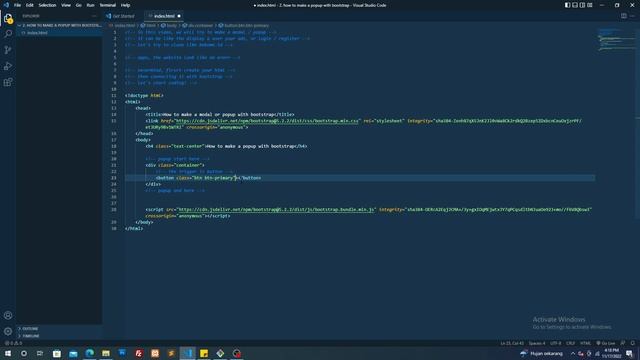
Task: Open Sticky Notes from the taskbar
Action: coord(204,353)
